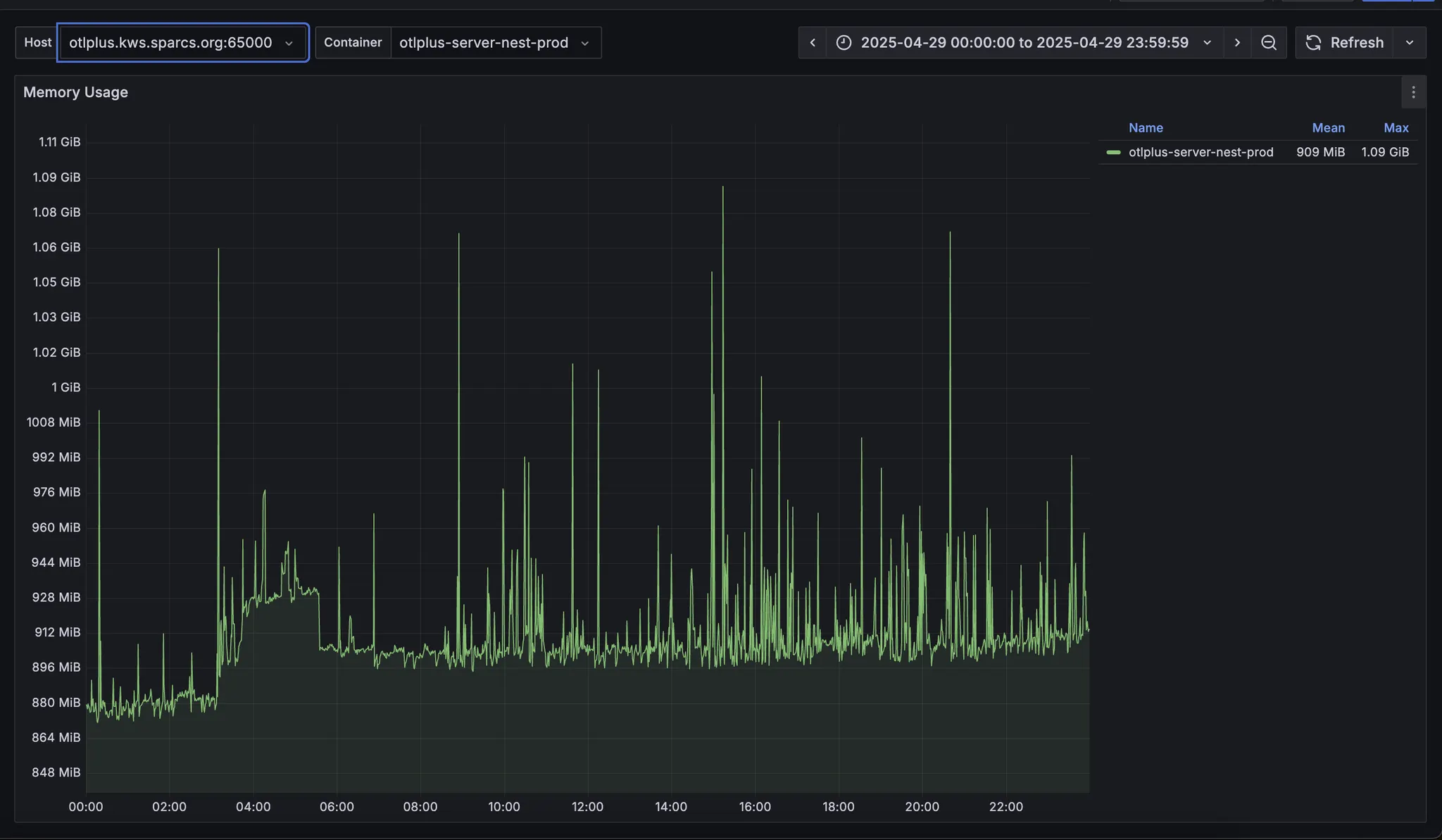Click the Host label beside the dropdown

pos(37,42)
